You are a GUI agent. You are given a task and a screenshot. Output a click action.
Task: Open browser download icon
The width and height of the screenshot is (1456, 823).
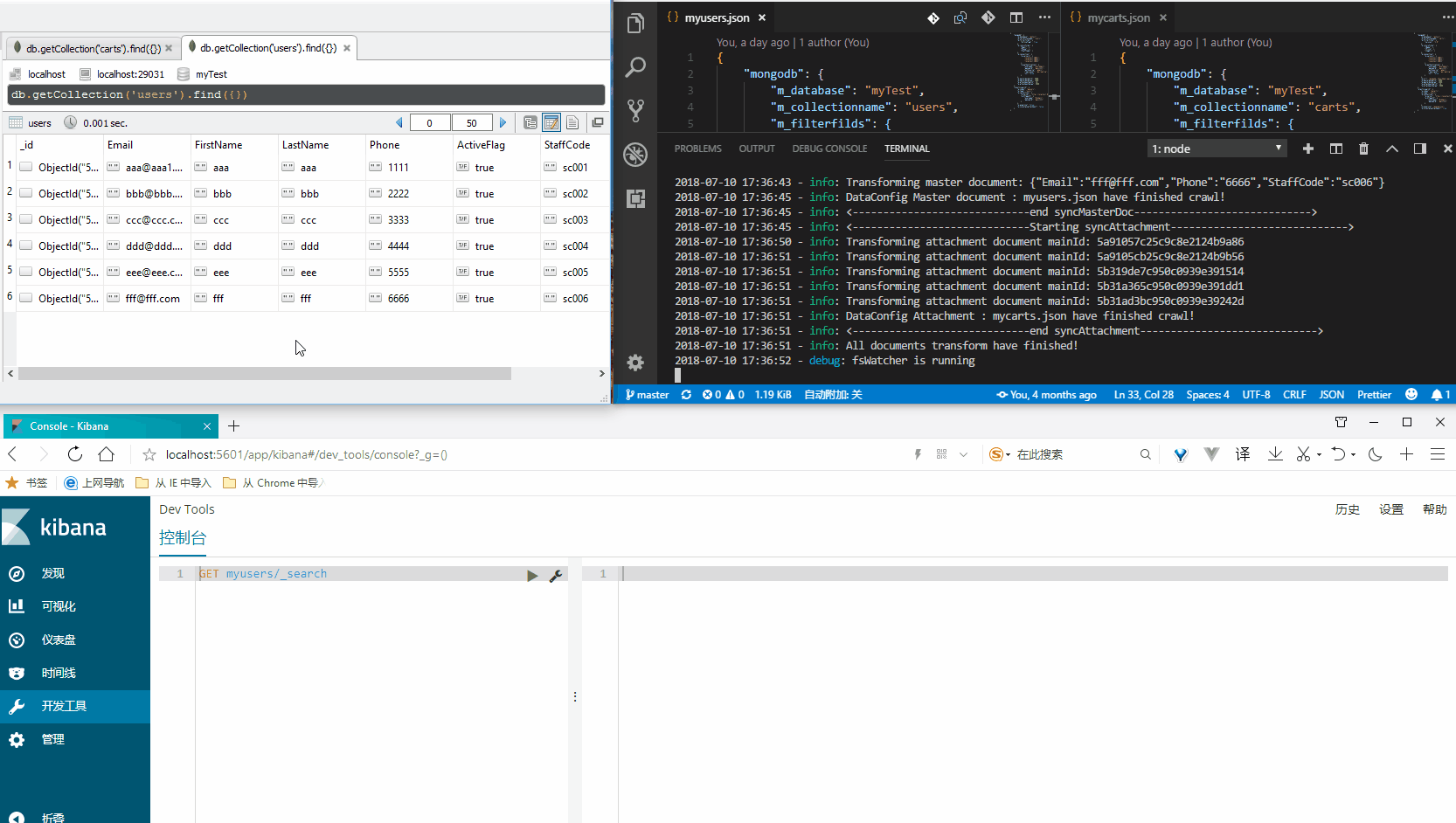click(x=1275, y=453)
